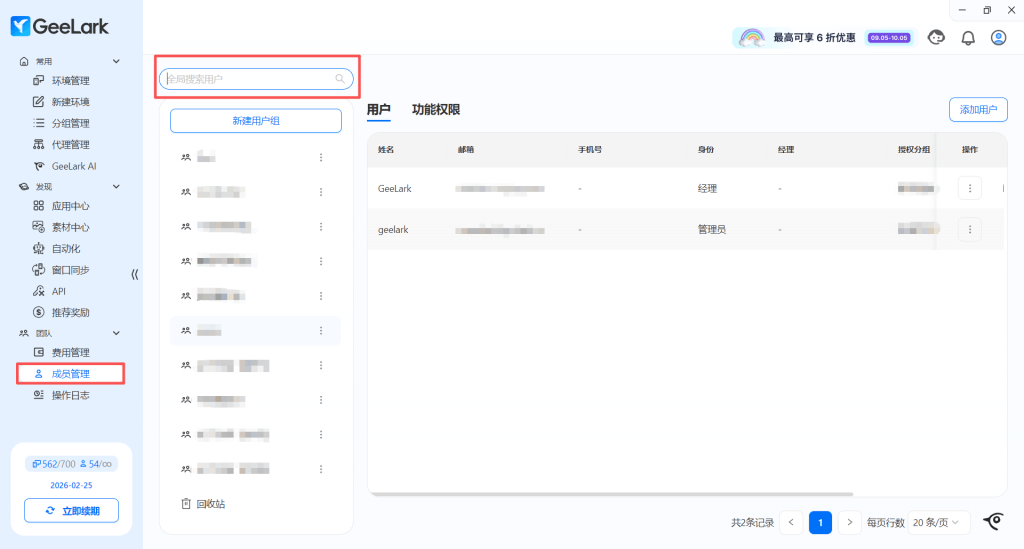Click the search magnifier icon
The height and width of the screenshot is (549, 1024).
(340, 79)
